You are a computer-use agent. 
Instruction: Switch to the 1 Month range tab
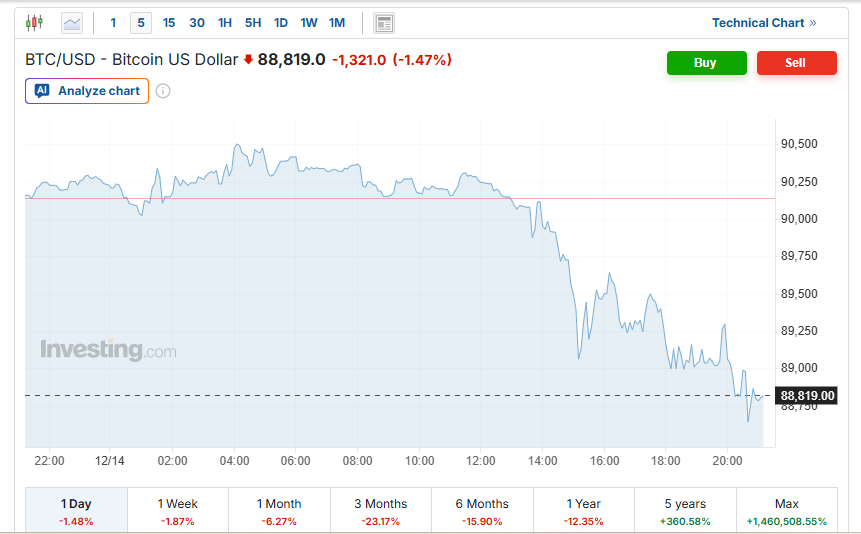pos(279,510)
